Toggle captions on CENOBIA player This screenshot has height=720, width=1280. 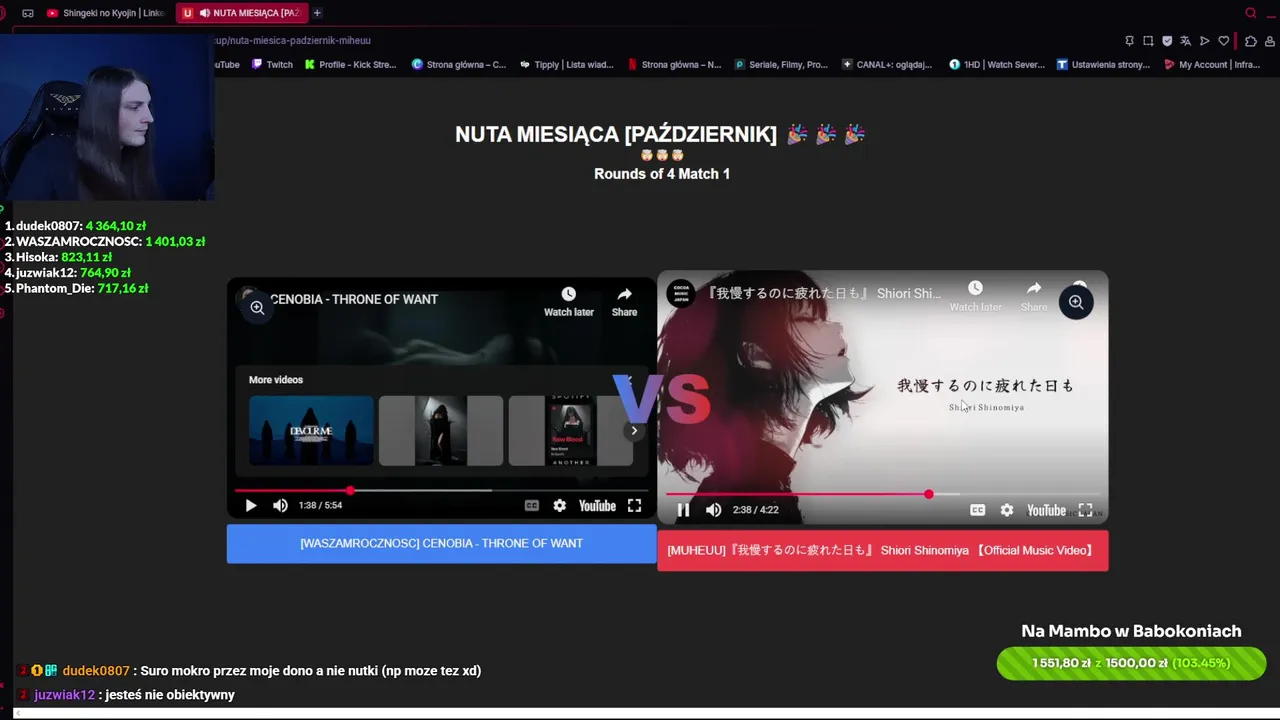pyautogui.click(x=532, y=506)
